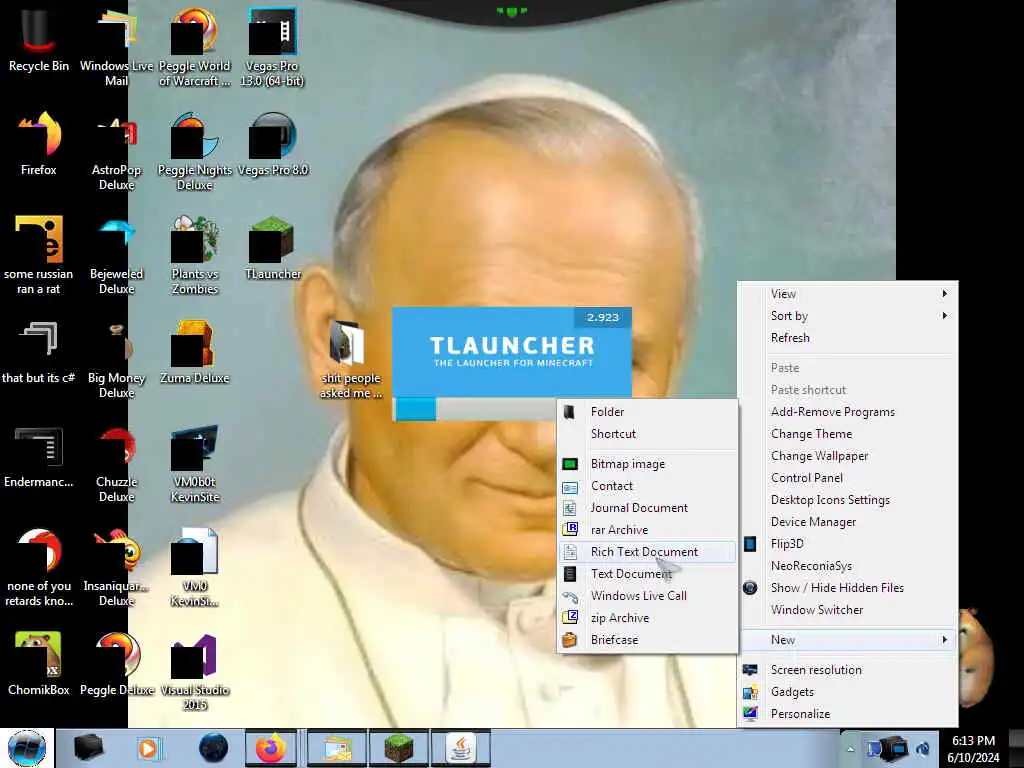This screenshot has width=1024, height=768.
Task: Select VM0 KevinSi... file icon
Action: pyautogui.click(x=195, y=567)
